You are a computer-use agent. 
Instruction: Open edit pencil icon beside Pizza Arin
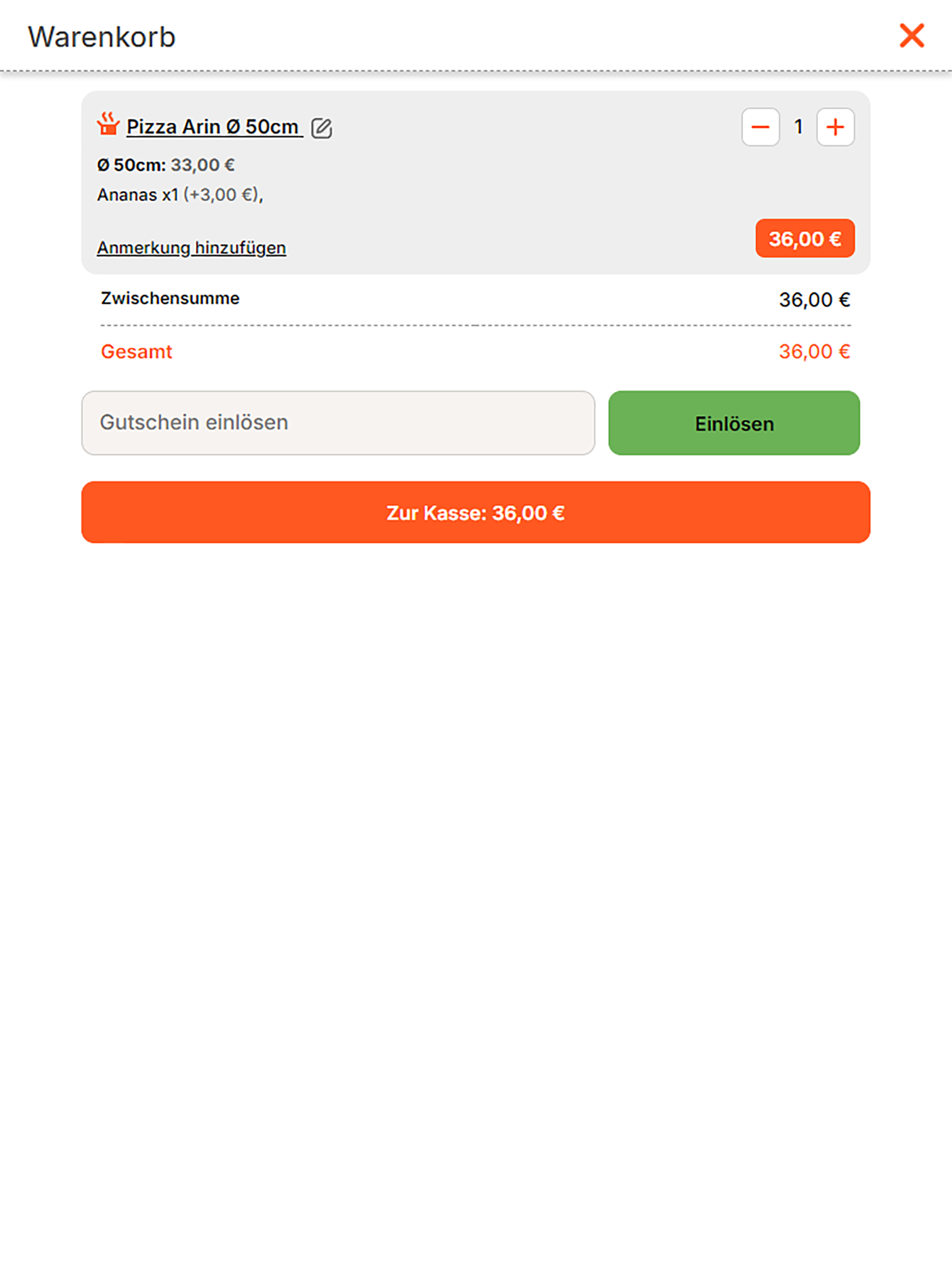coord(321,128)
